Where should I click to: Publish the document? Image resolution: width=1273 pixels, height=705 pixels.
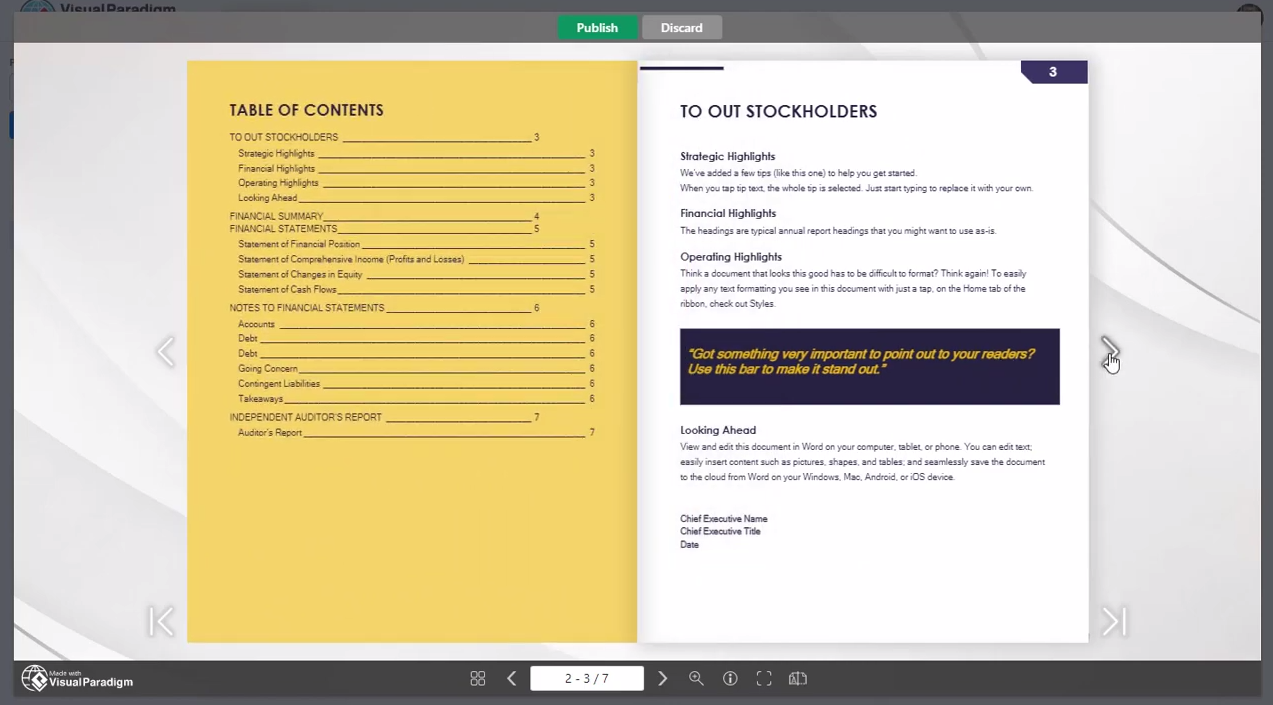[597, 27]
